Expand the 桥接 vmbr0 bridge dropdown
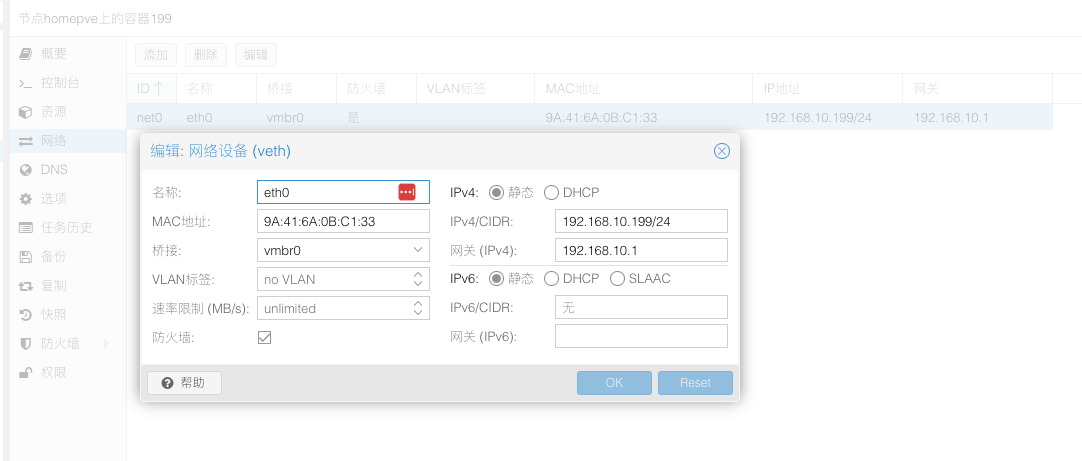1082x461 pixels. pyautogui.click(x=418, y=250)
